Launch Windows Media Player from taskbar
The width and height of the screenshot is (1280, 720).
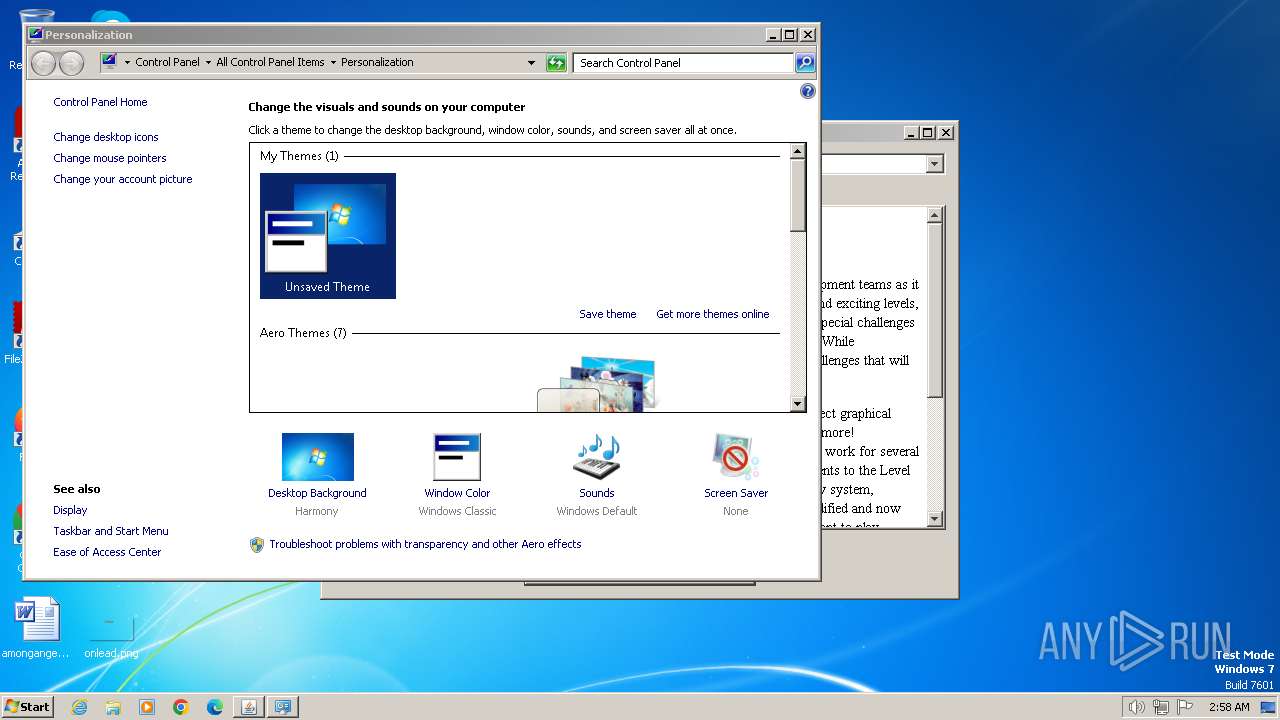[147, 707]
